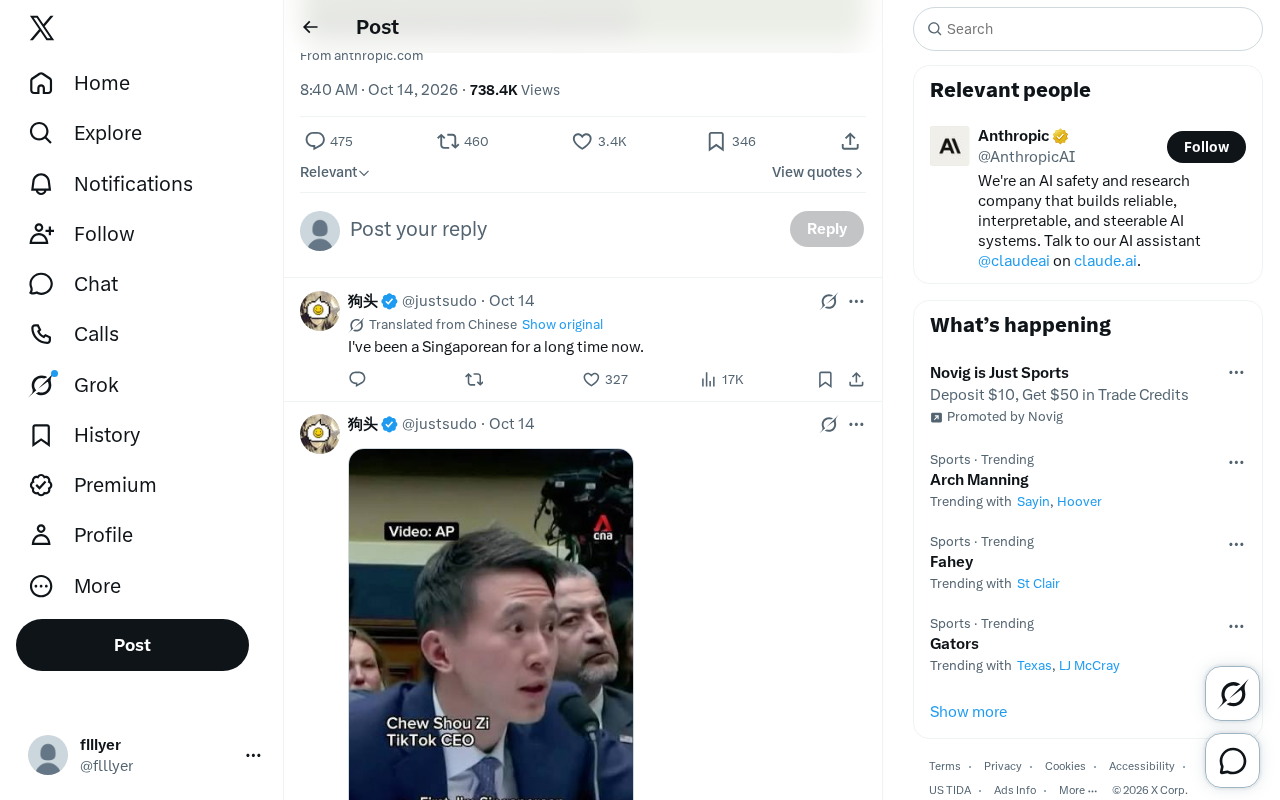Open Explore in the sidebar

coord(86,133)
